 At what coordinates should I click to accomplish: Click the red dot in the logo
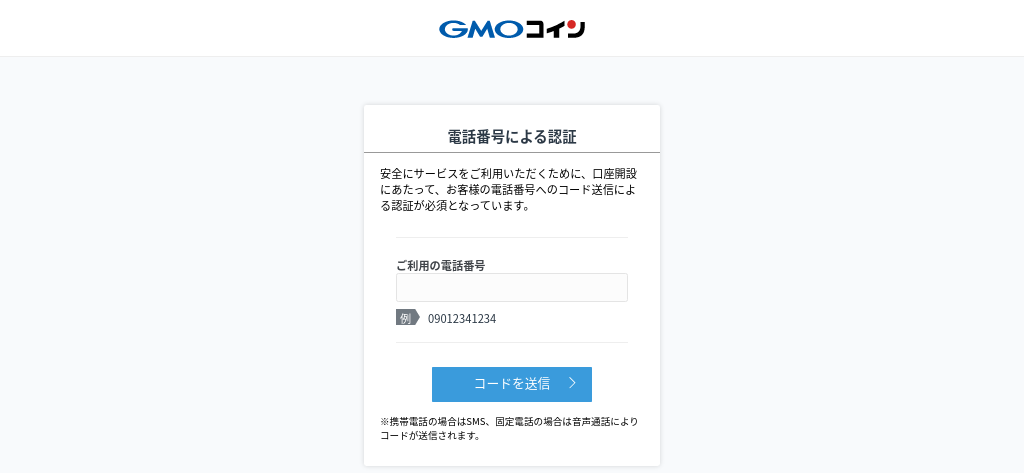click(x=571, y=25)
